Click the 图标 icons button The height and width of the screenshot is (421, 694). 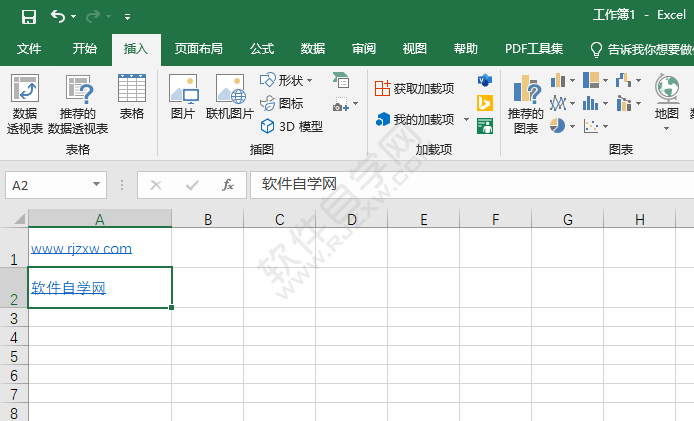click(x=281, y=104)
